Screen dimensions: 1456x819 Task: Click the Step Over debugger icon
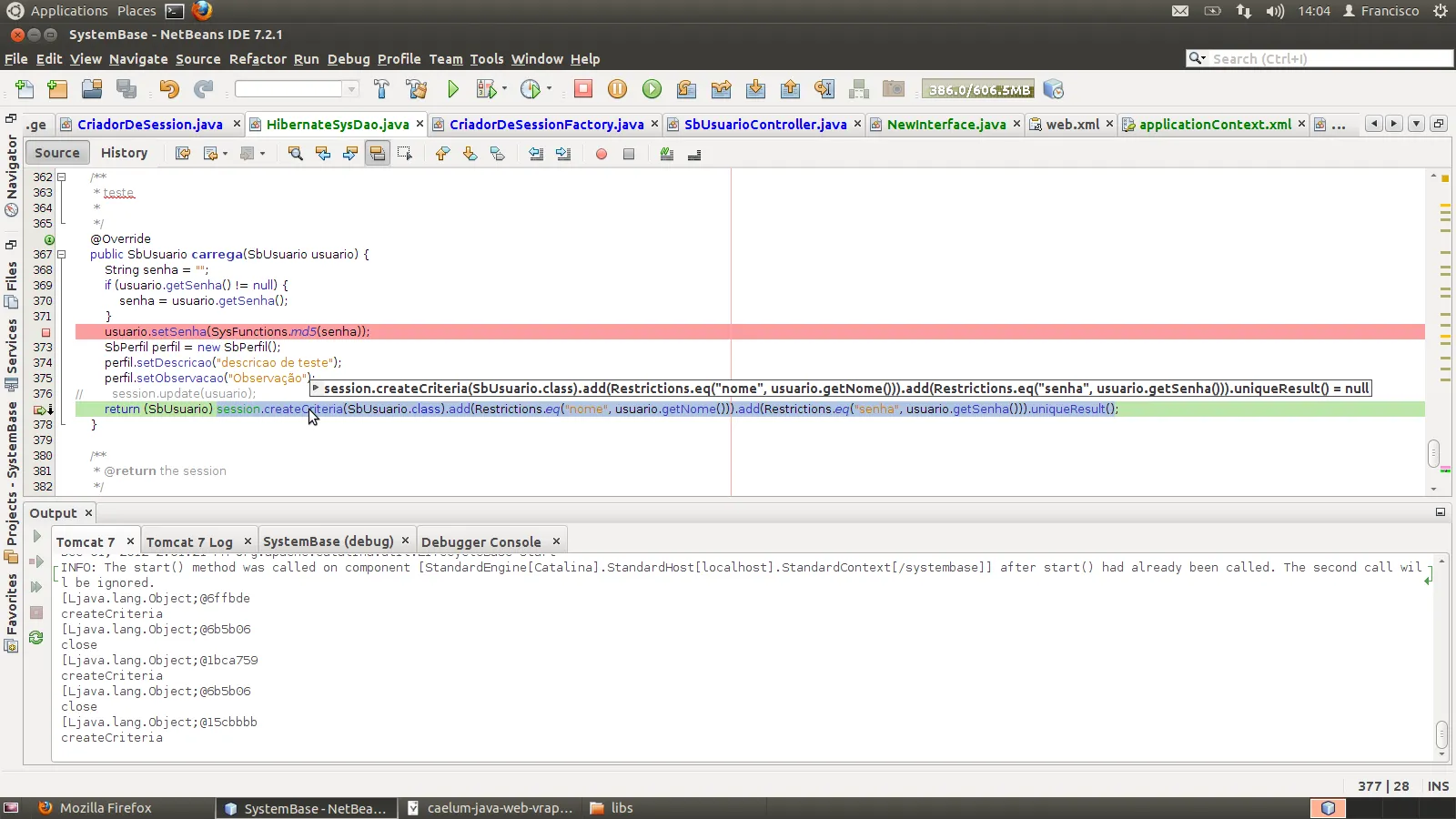(x=686, y=89)
